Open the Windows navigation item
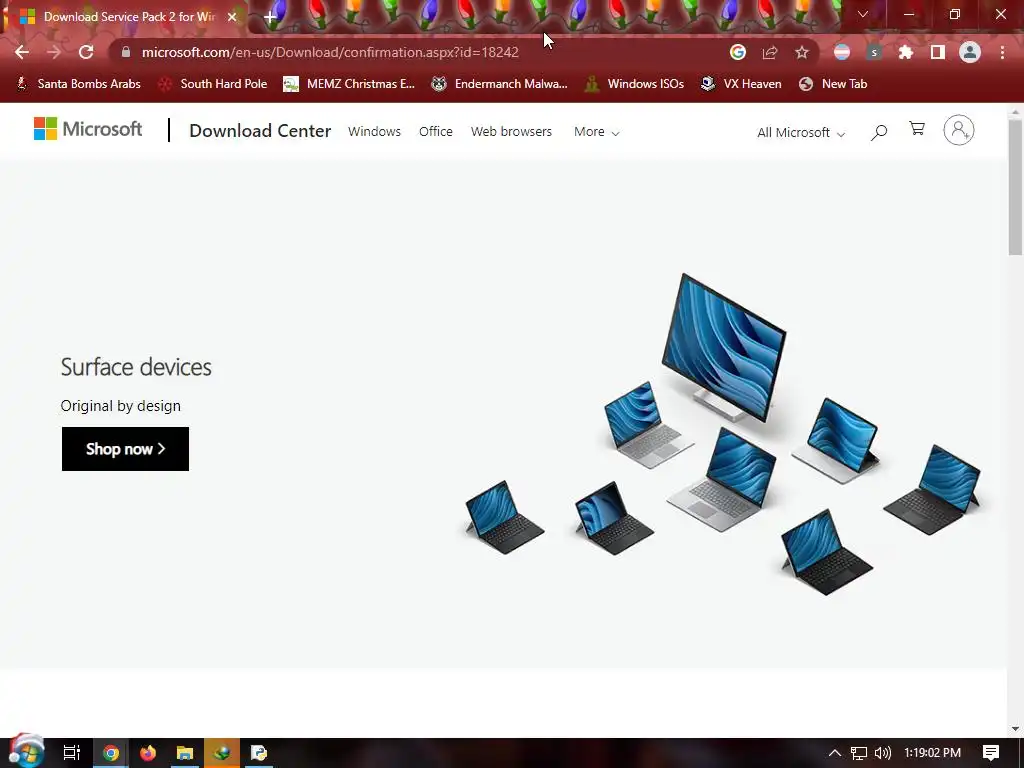 [x=374, y=131]
